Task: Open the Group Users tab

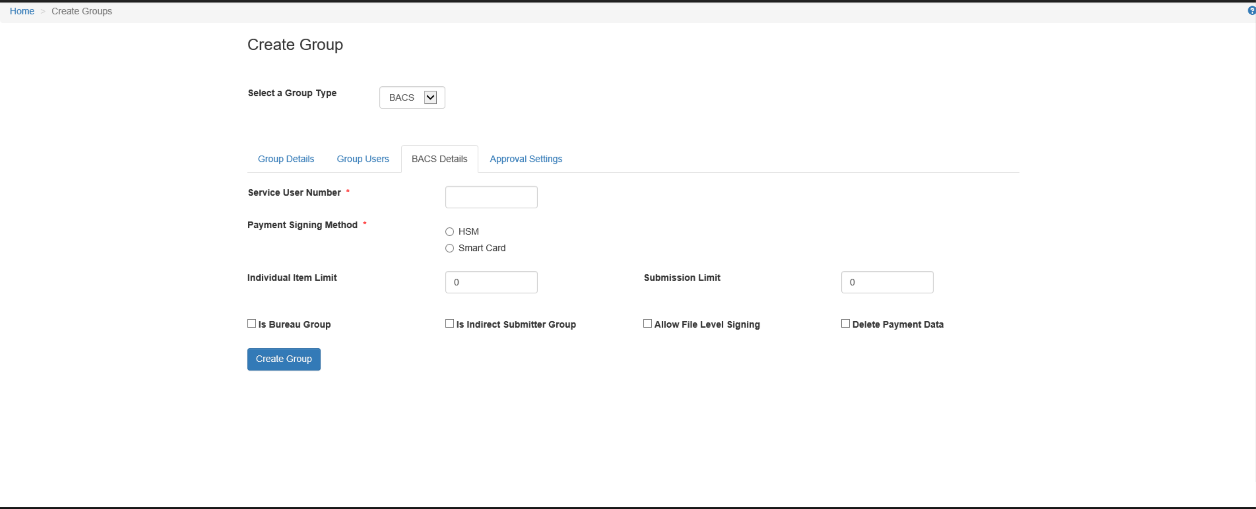Action: [363, 159]
